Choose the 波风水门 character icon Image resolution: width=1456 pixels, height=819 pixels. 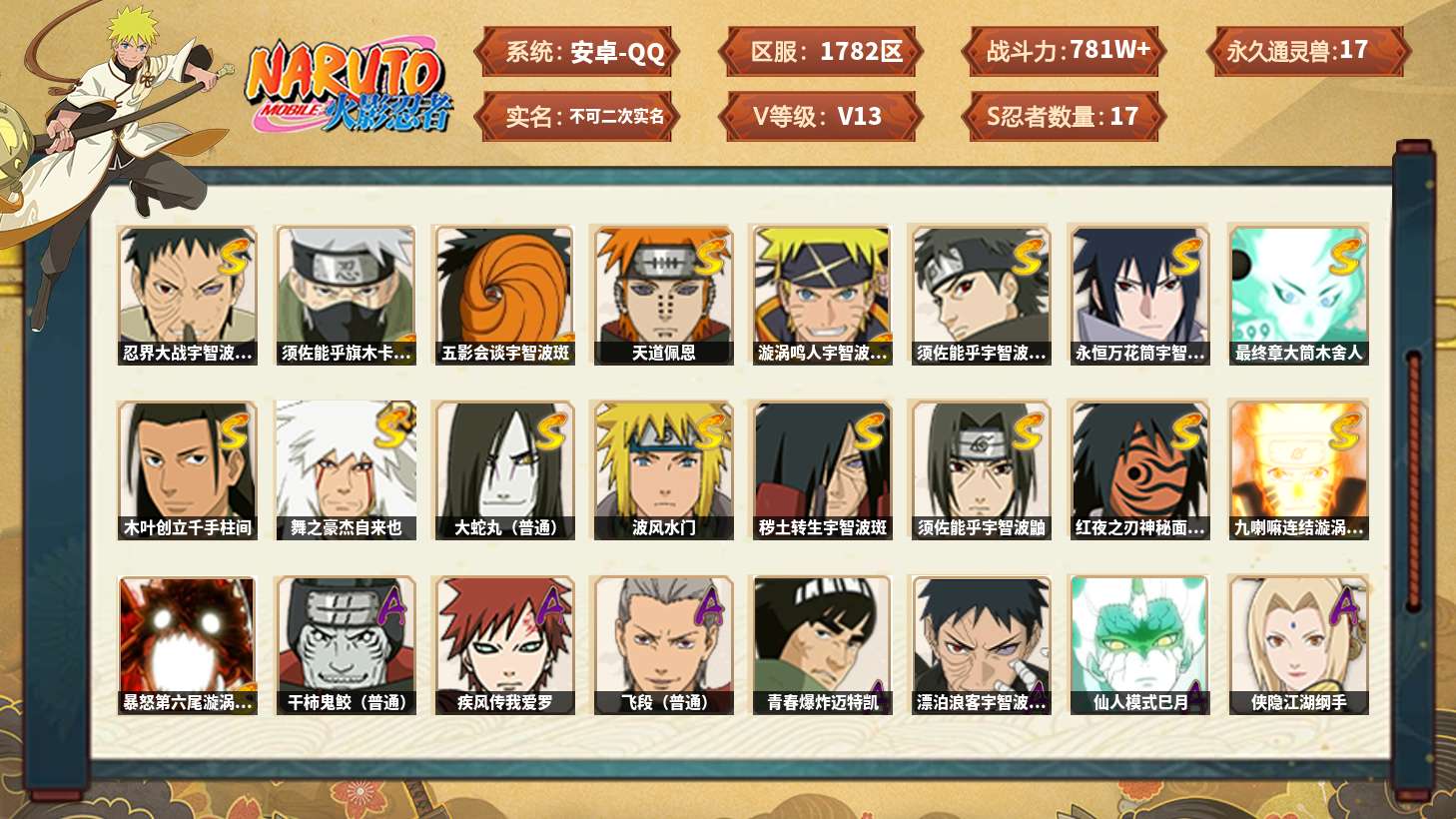click(x=663, y=470)
